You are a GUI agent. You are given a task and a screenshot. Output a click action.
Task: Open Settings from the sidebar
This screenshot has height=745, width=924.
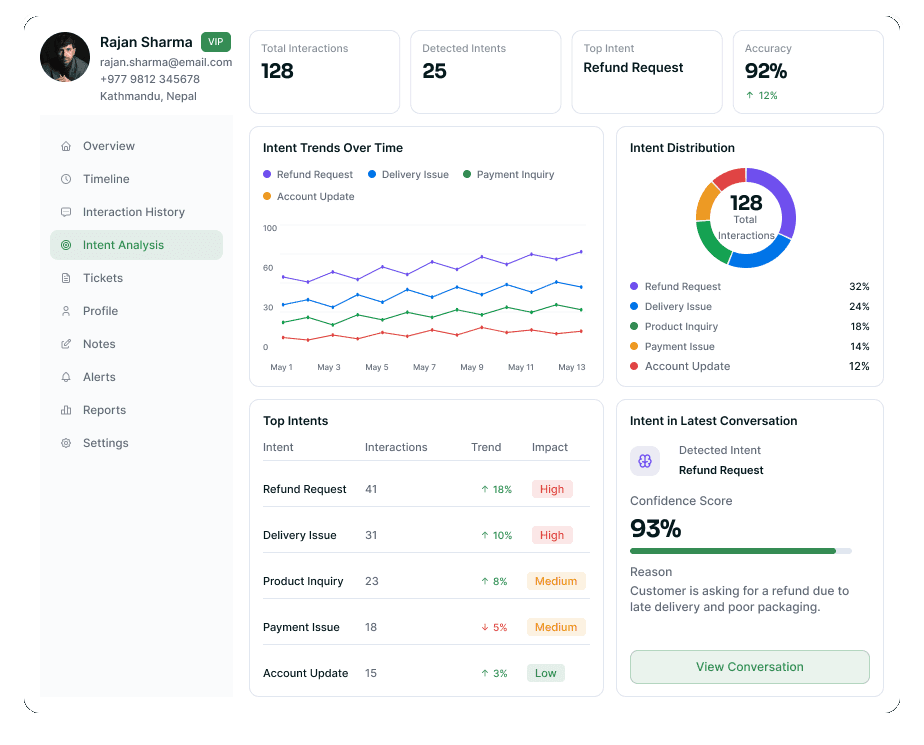coord(137,443)
